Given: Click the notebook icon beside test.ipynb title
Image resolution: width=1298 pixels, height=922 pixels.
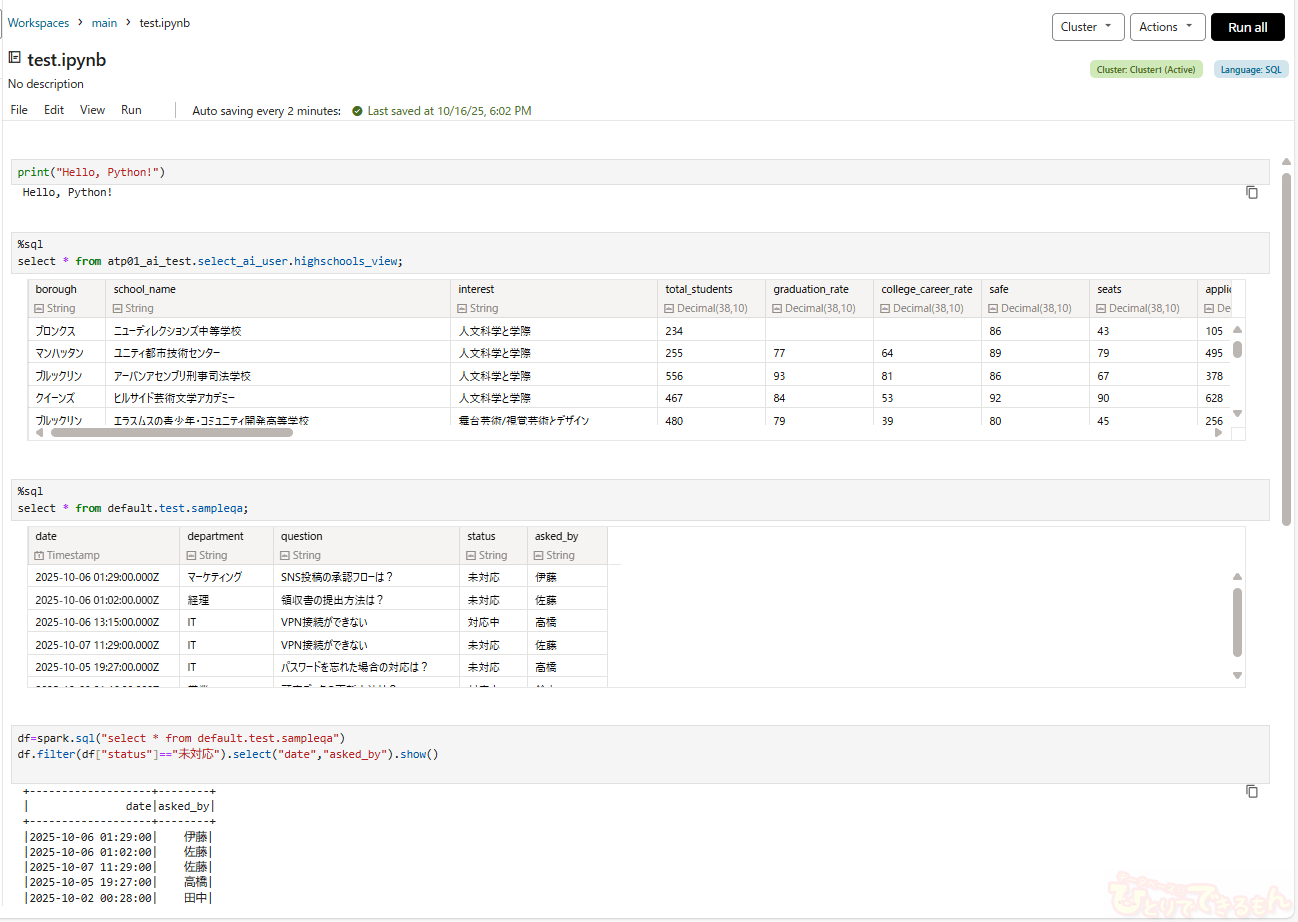Looking at the screenshot, I should [15, 59].
